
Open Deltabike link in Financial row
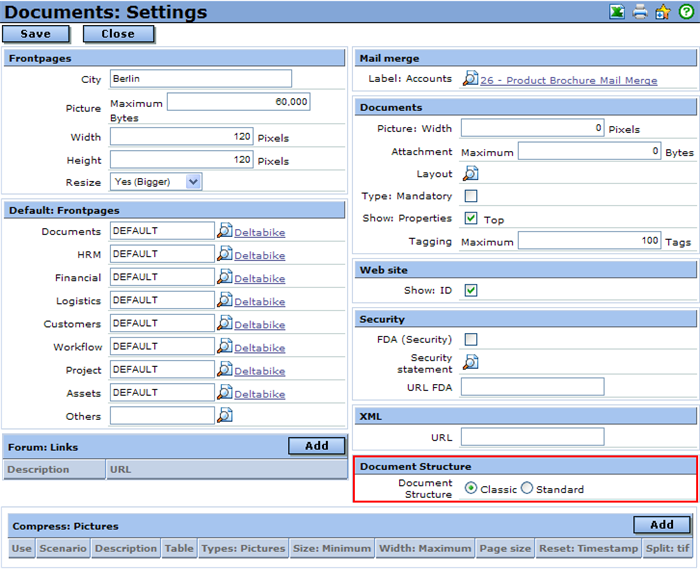pyautogui.click(x=259, y=278)
